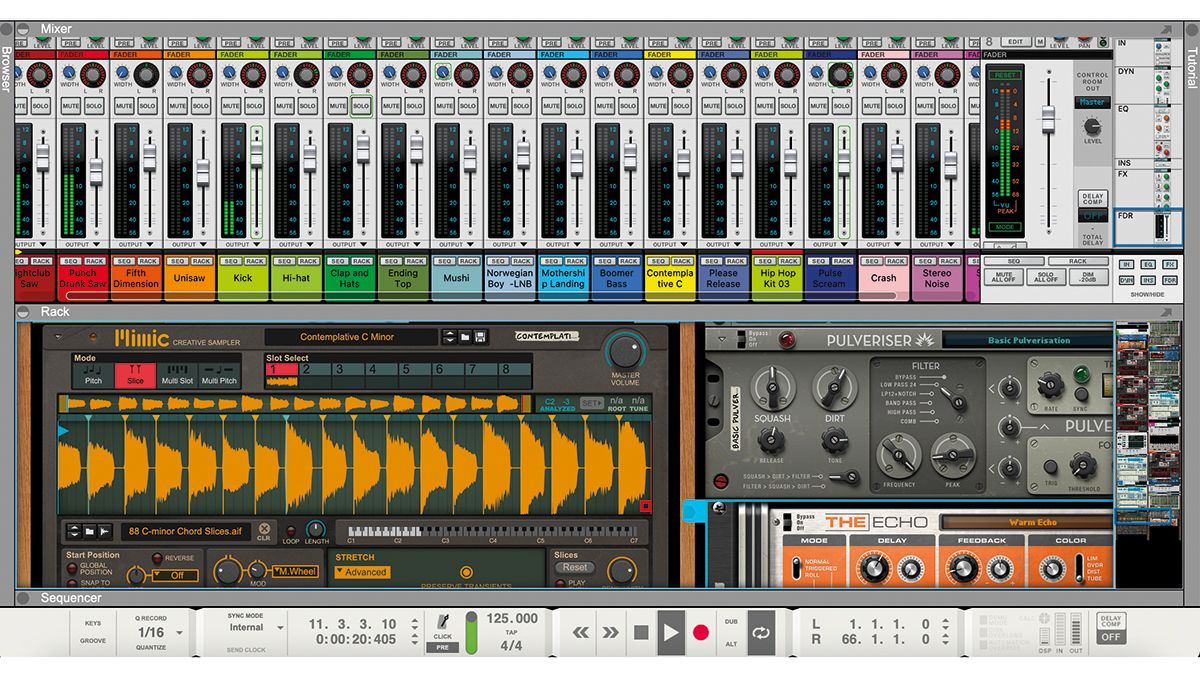This screenshot has height=675, width=1200.
Task: Click the Stop transport icon
Action: click(643, 631)
